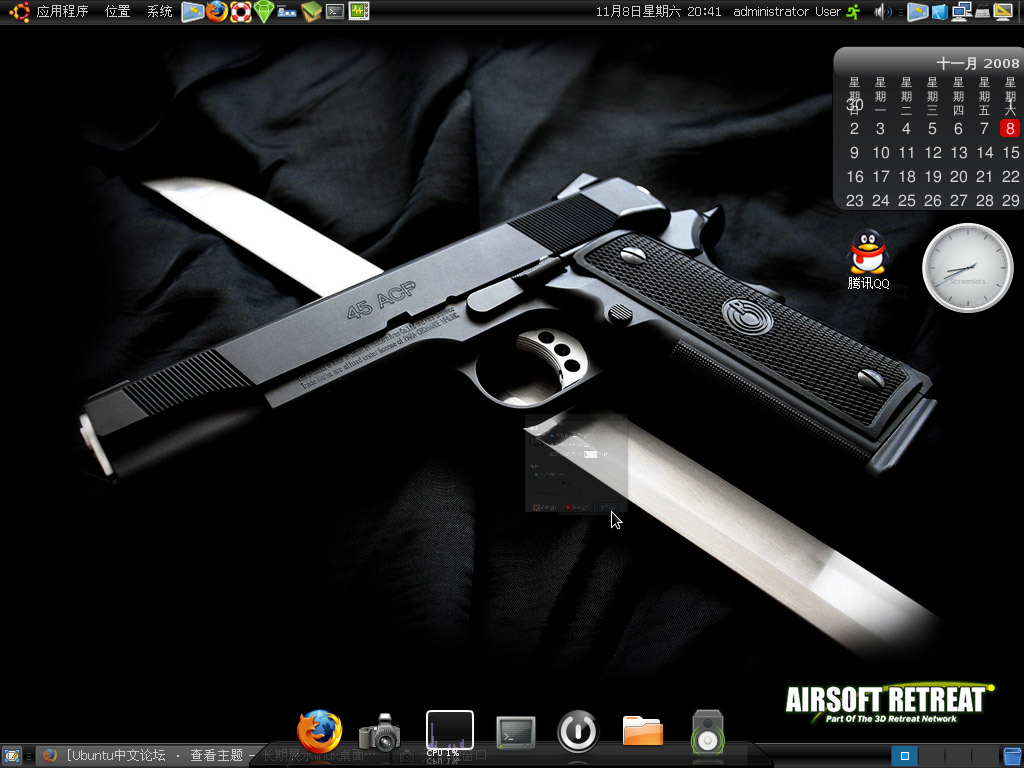The width and height of the screenshot is (1024, 768).
Task: Click the small blue window icon beside the gem
Action: click(x=287, y=11)
